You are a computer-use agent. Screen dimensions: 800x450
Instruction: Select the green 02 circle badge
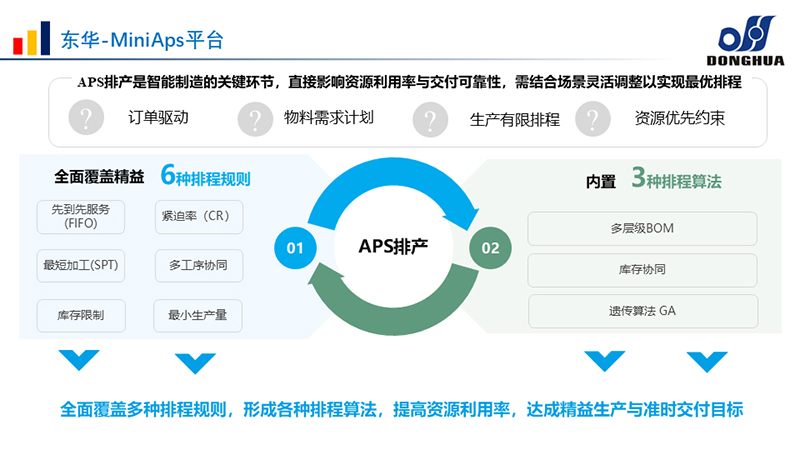click(x=491, y=246)
